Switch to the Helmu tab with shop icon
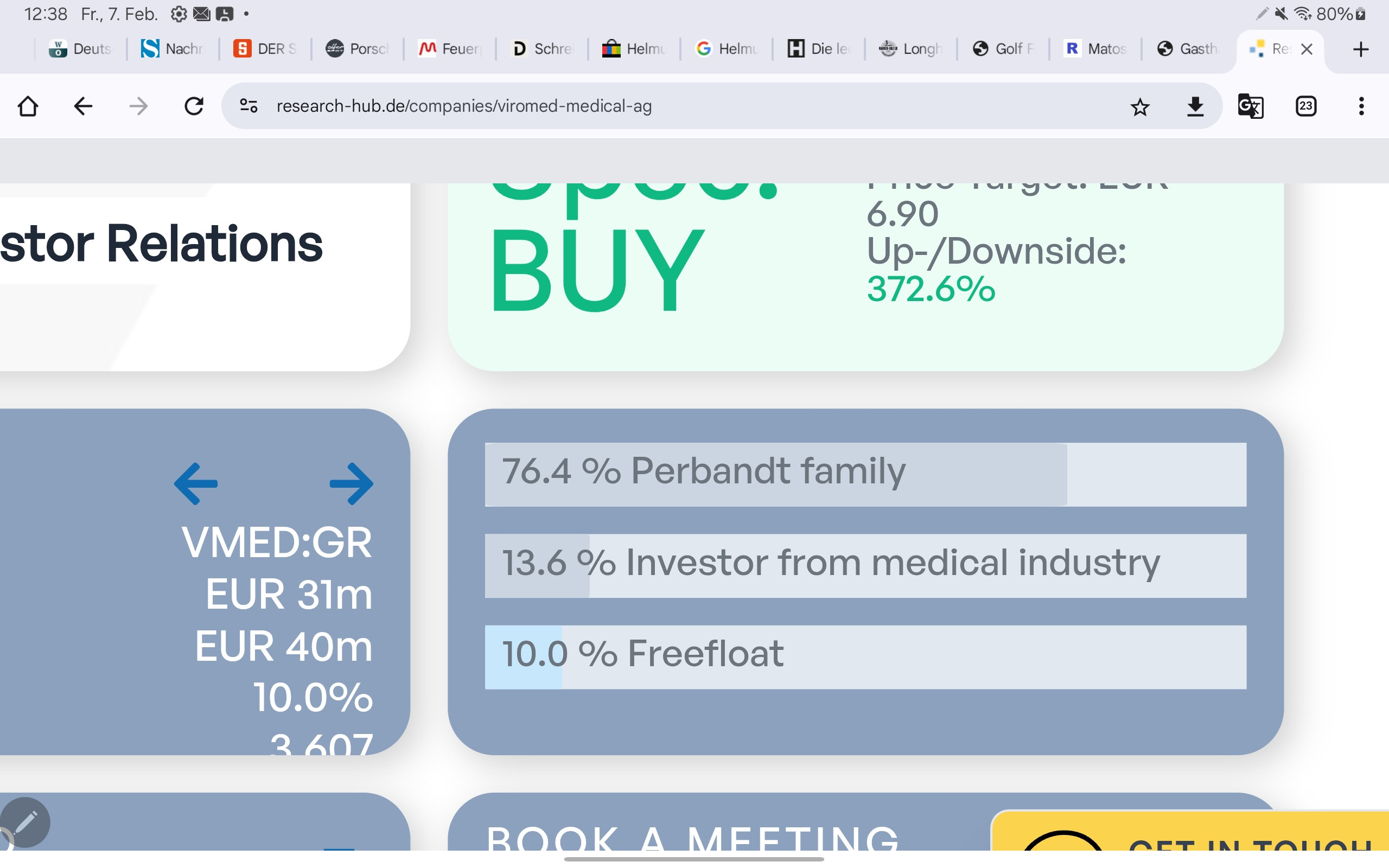The height and width of the screenshot is (868, 1389). pyautogui.click(x=634, y=49)
